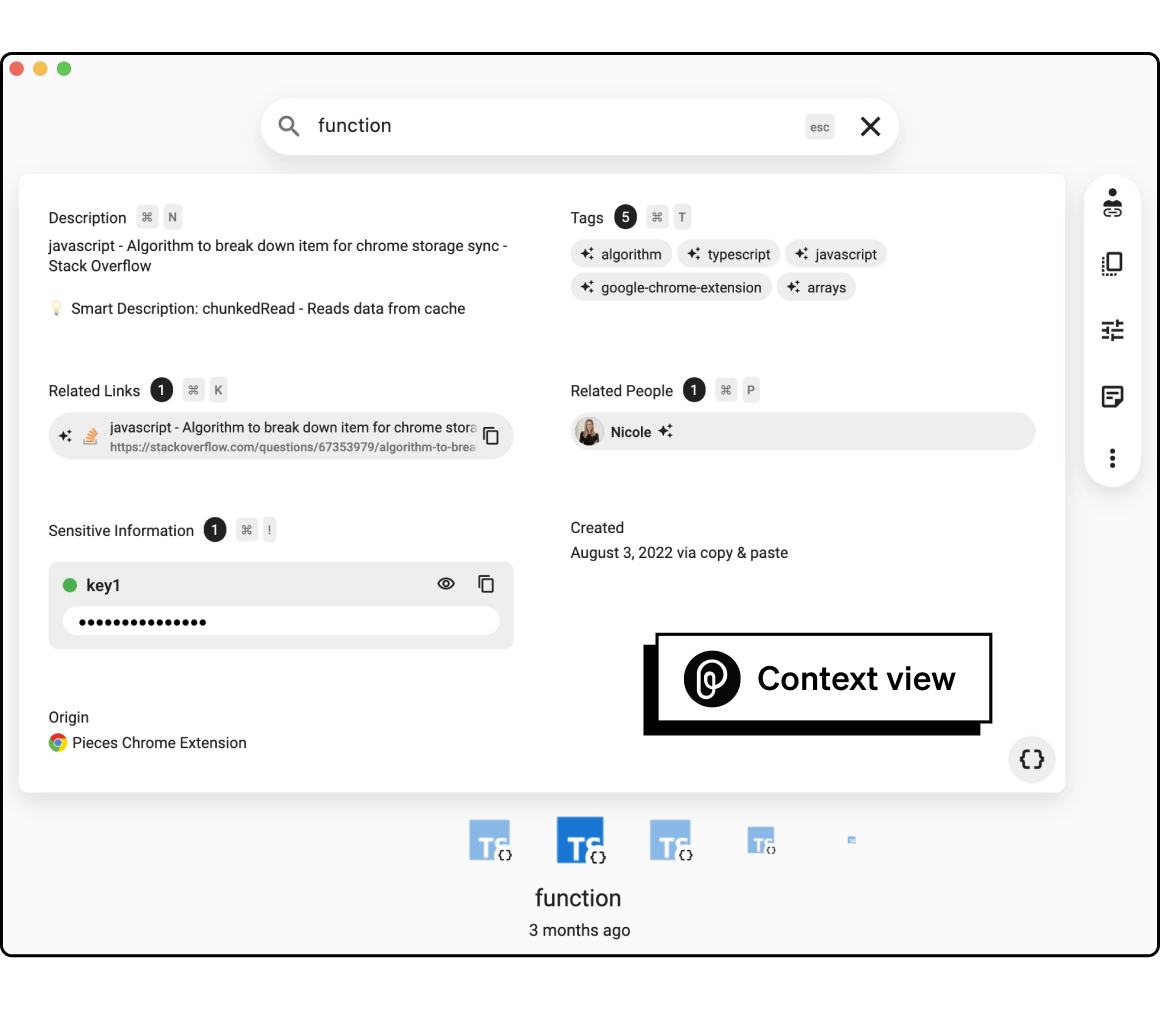This screenshot has width=1160, height=1010.
Task: Select the 'algorithm' tag chip
Action: [621, 254]
